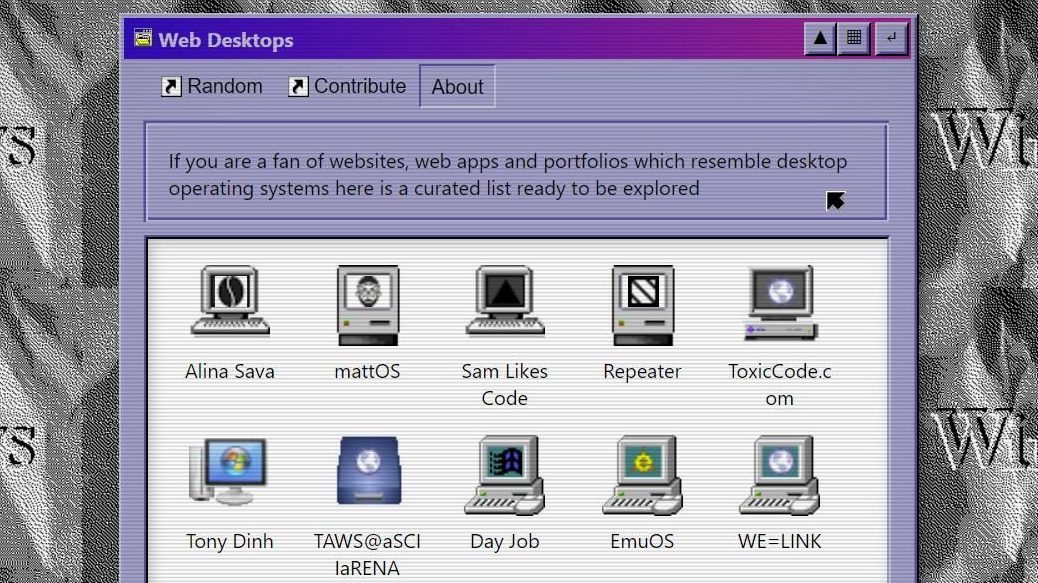The height and width of the screenshot is (583, 1038).
Task: Click the Random shortcut link
Action: pos(224,87)
